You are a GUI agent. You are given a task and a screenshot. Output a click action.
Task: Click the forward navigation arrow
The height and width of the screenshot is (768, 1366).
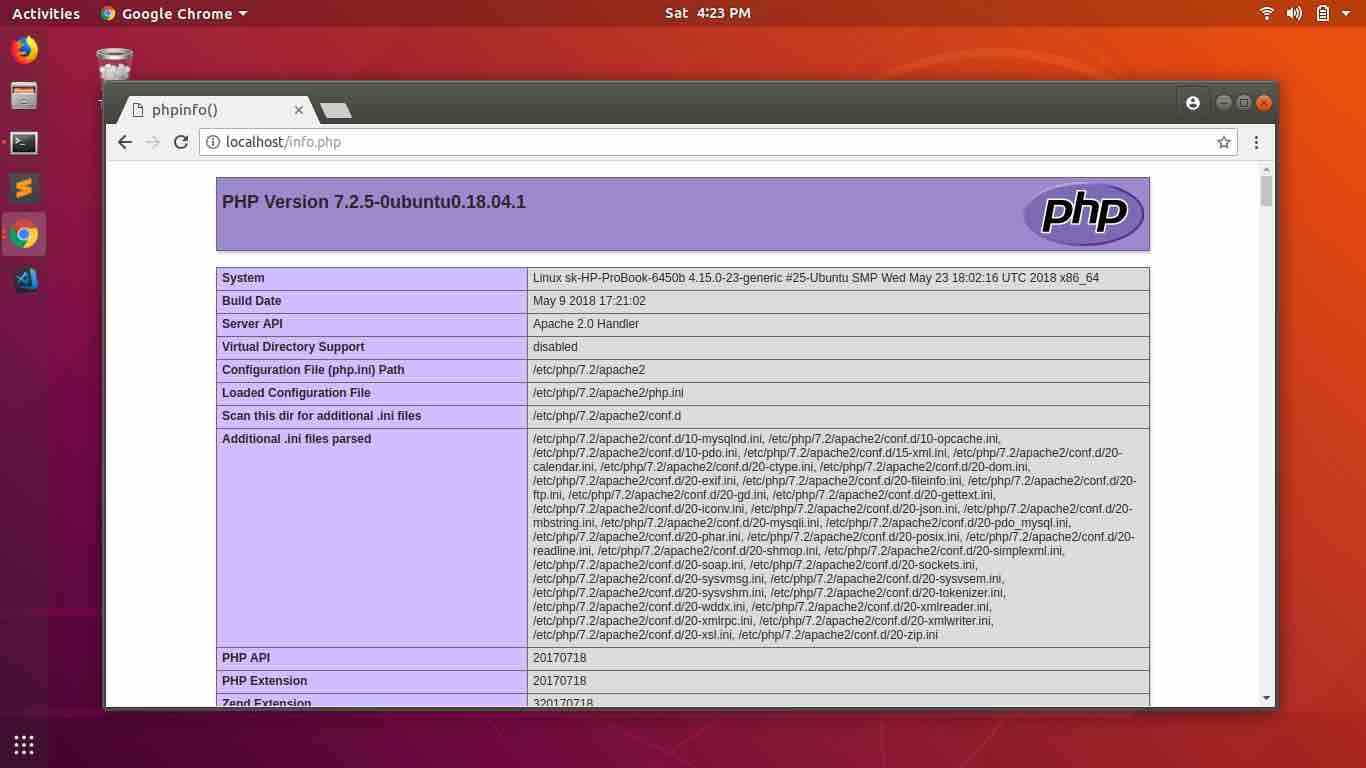pos(153,142)
